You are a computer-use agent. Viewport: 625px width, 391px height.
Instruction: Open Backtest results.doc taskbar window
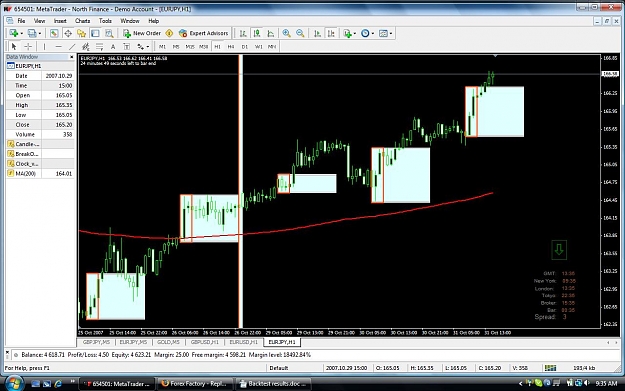273,384
